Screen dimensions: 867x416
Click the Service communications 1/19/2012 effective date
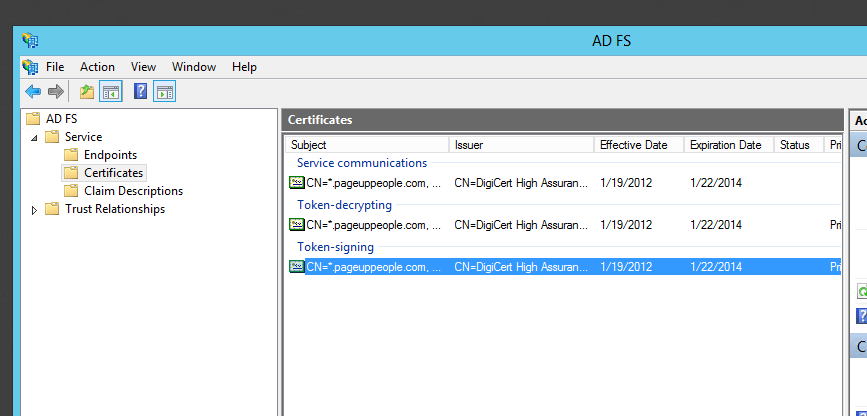click(x=626, y=183)
